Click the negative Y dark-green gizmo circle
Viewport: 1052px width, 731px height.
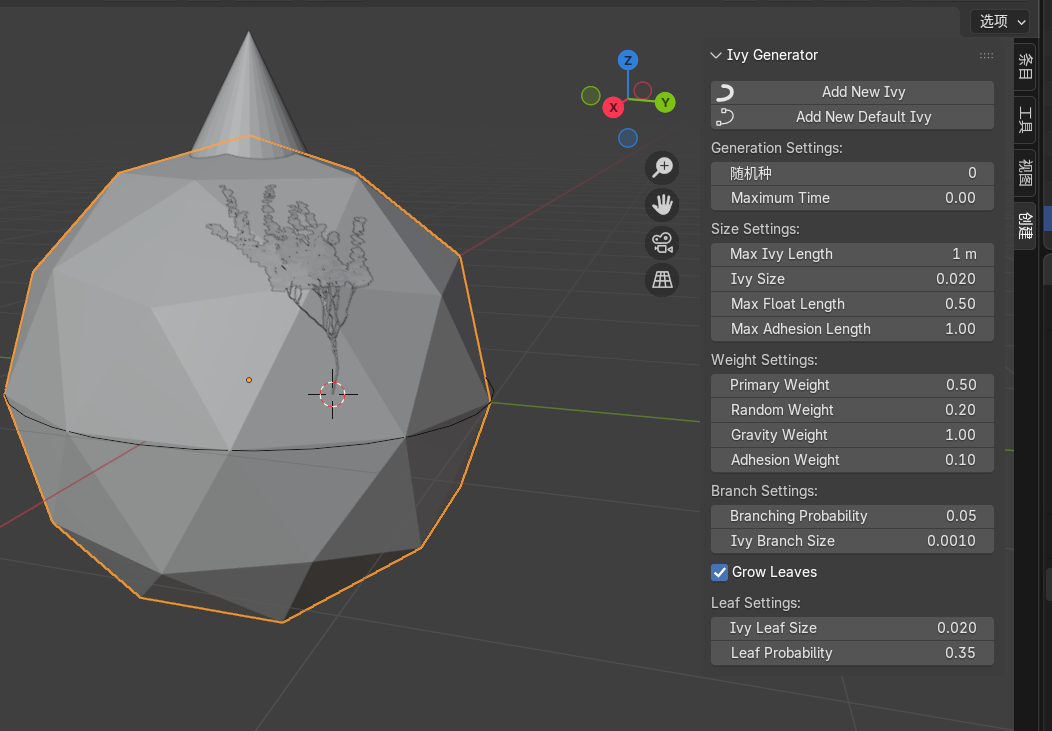click(x=590, y=96)
